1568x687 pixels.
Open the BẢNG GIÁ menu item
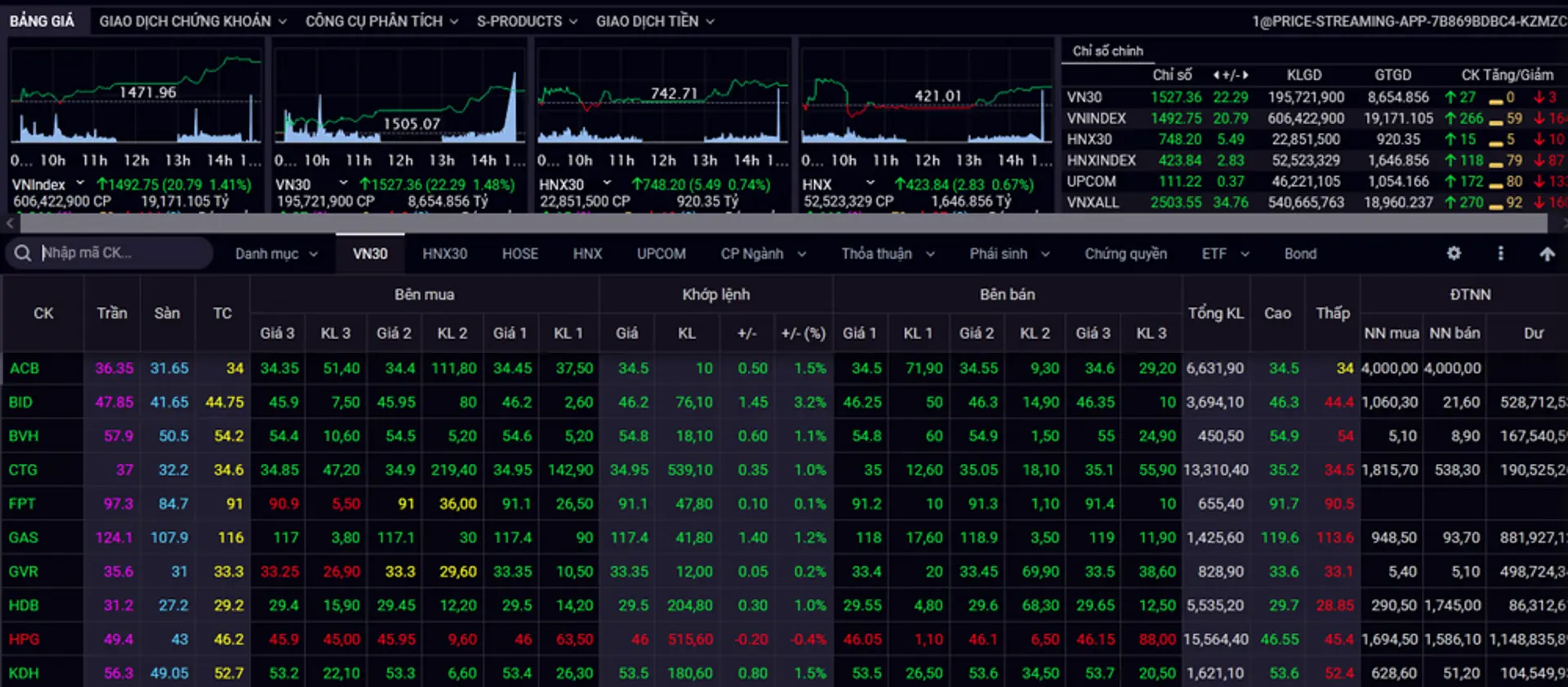tap(42, 21)
